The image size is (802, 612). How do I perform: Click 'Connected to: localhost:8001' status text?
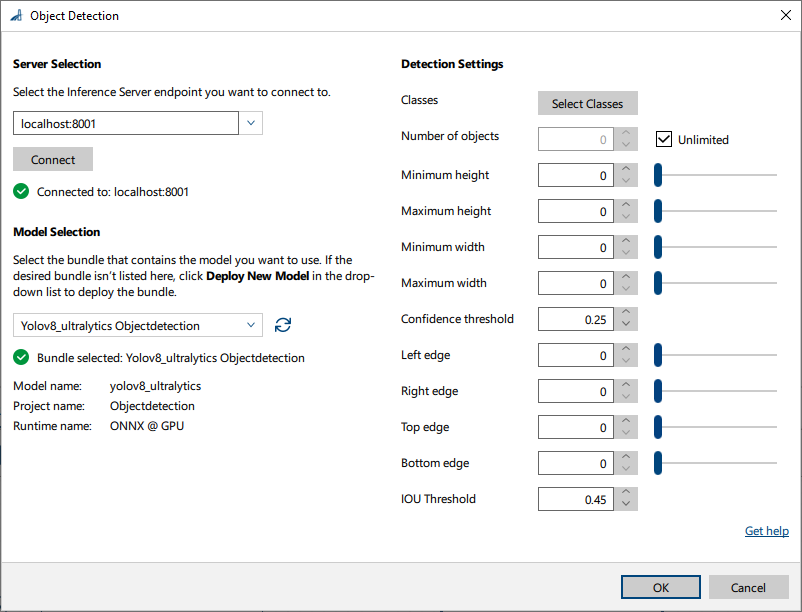pos(113,192)
